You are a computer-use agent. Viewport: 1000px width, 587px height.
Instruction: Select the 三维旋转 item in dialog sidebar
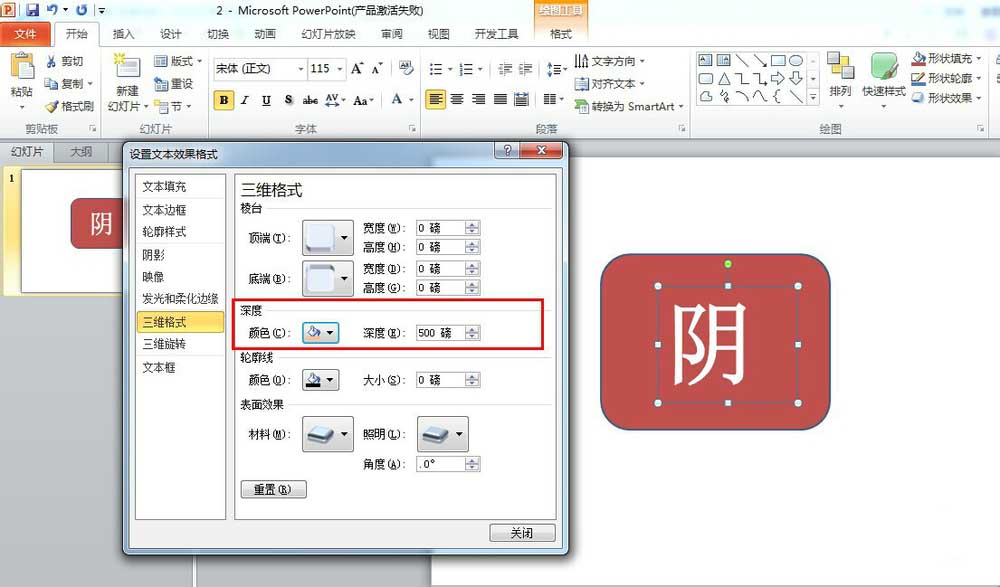(164, 345)
